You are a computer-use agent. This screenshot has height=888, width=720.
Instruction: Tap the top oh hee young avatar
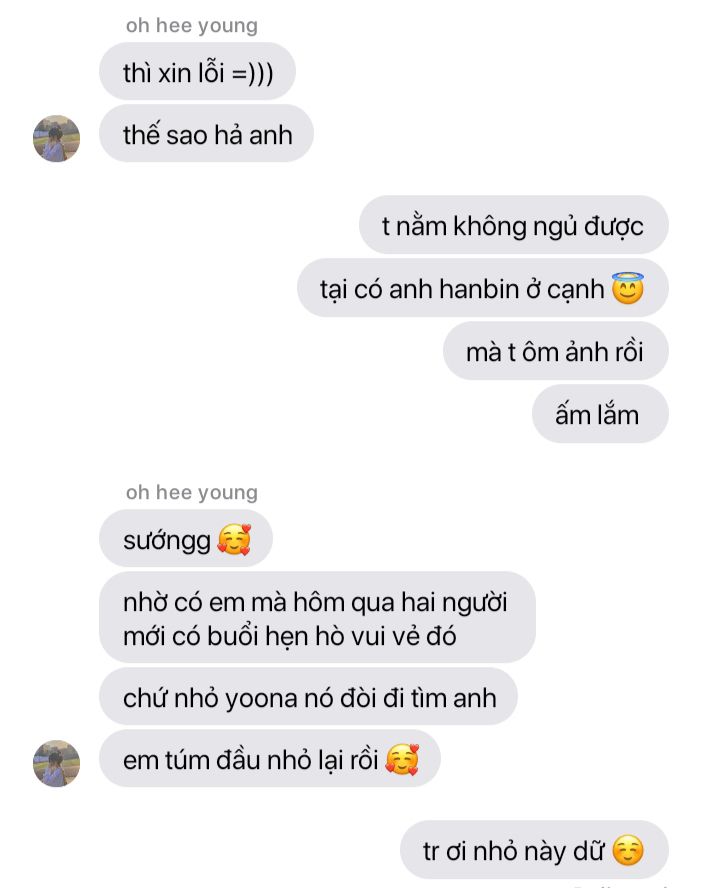pyautogui.click(x=56, y=139)
